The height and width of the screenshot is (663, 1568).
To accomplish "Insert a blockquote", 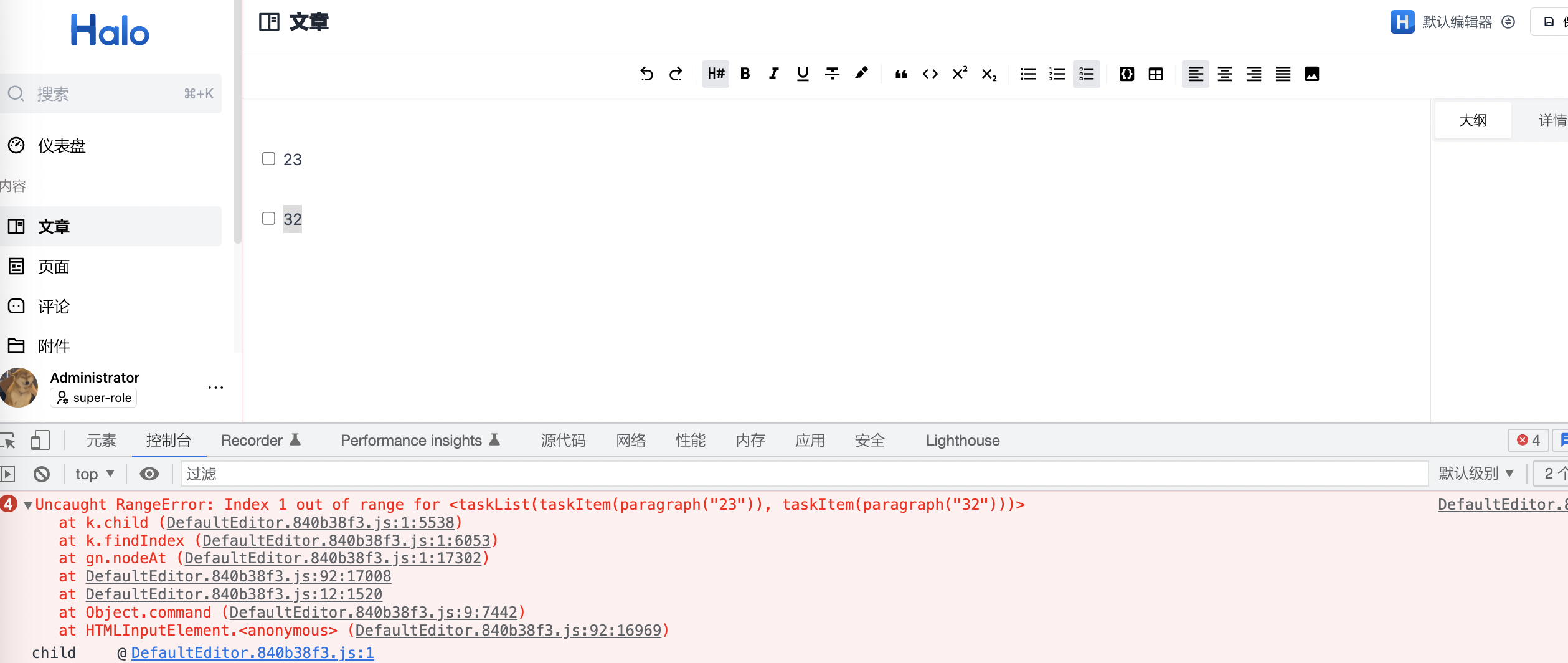I will coord(901,74).
